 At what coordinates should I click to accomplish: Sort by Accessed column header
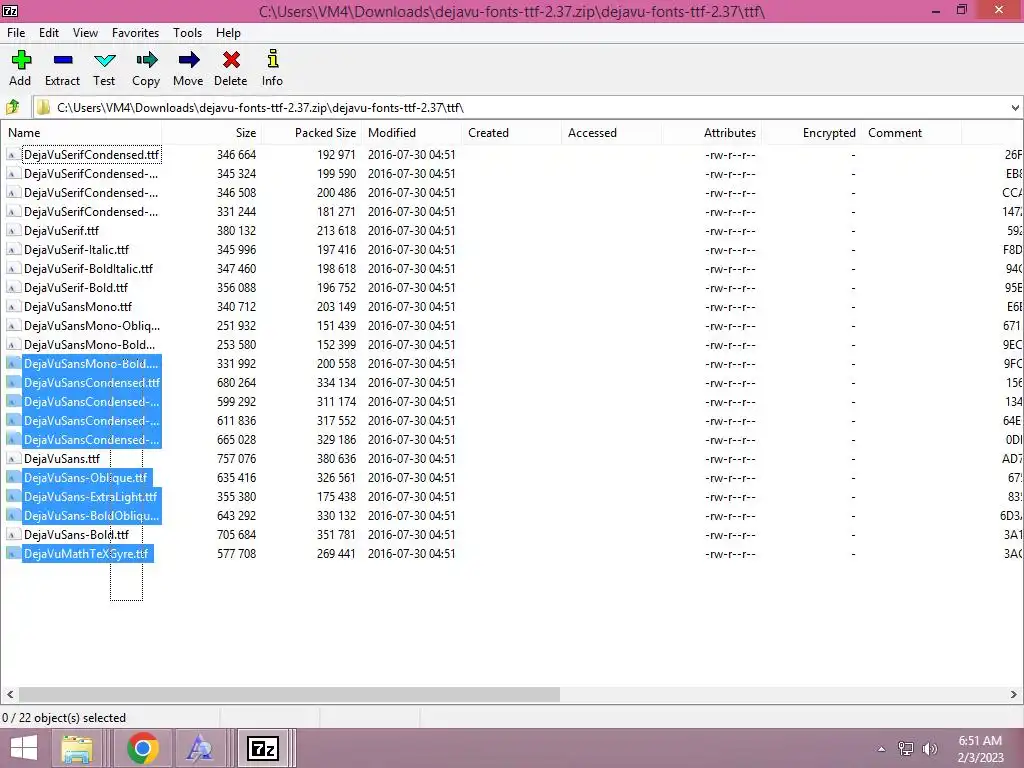[612, 133]
